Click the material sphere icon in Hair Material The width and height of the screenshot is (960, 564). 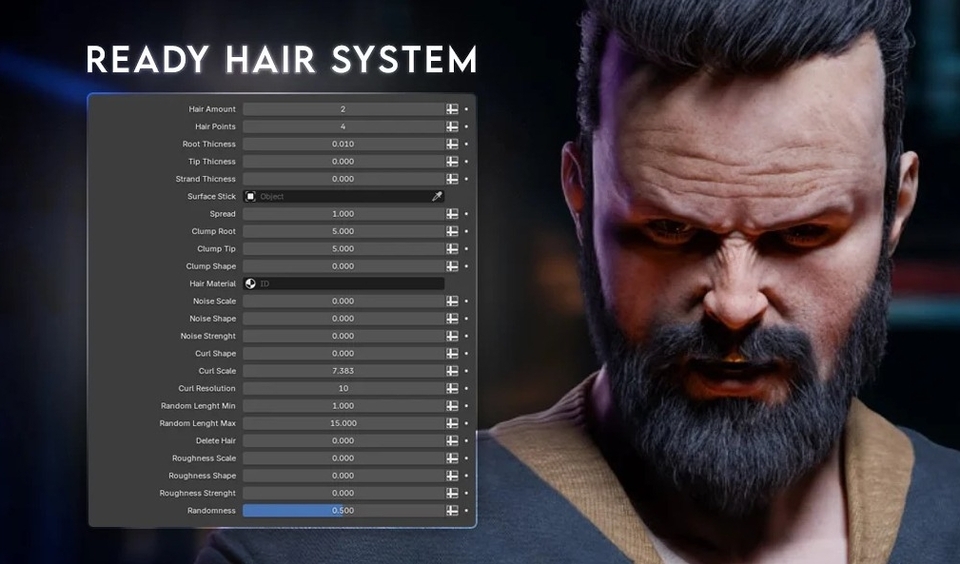click(x=250, y=284)
